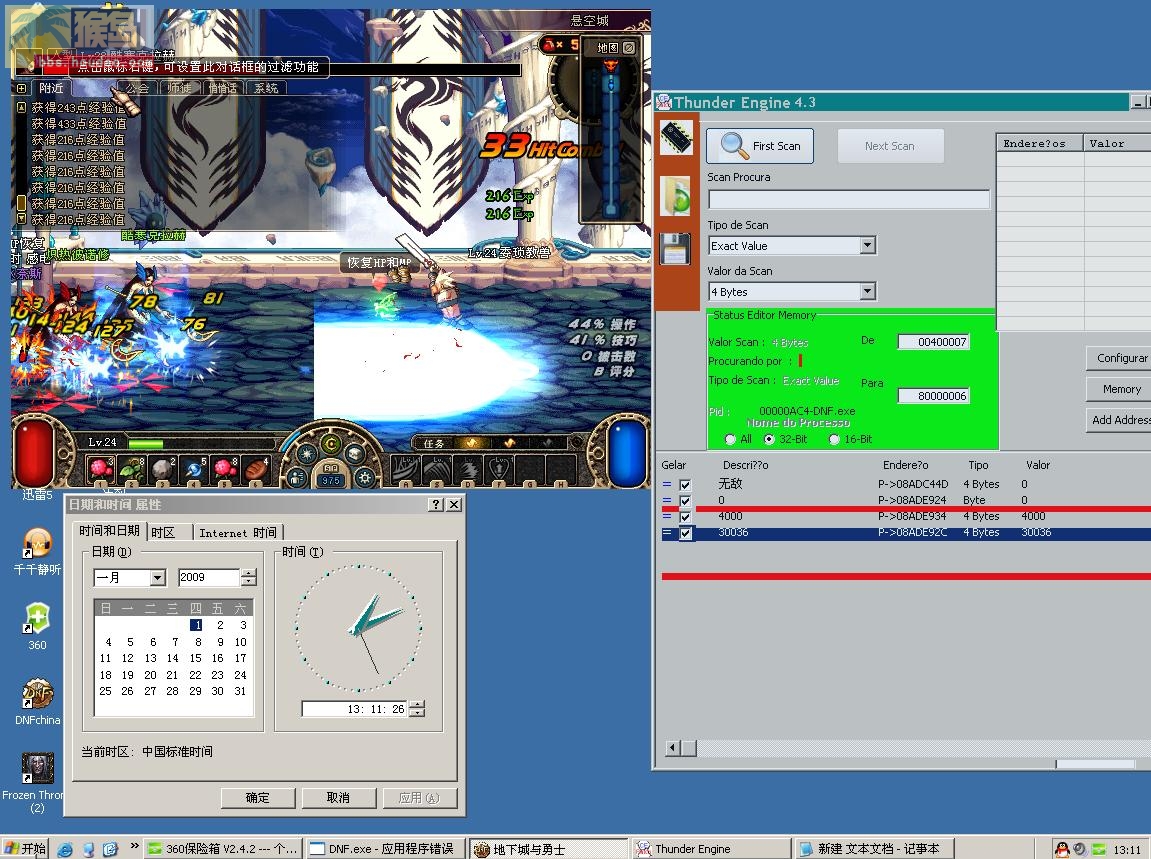Click the floppy disk save icon in Thunder Engine
Screen dimensions: 1151x859
675,249
